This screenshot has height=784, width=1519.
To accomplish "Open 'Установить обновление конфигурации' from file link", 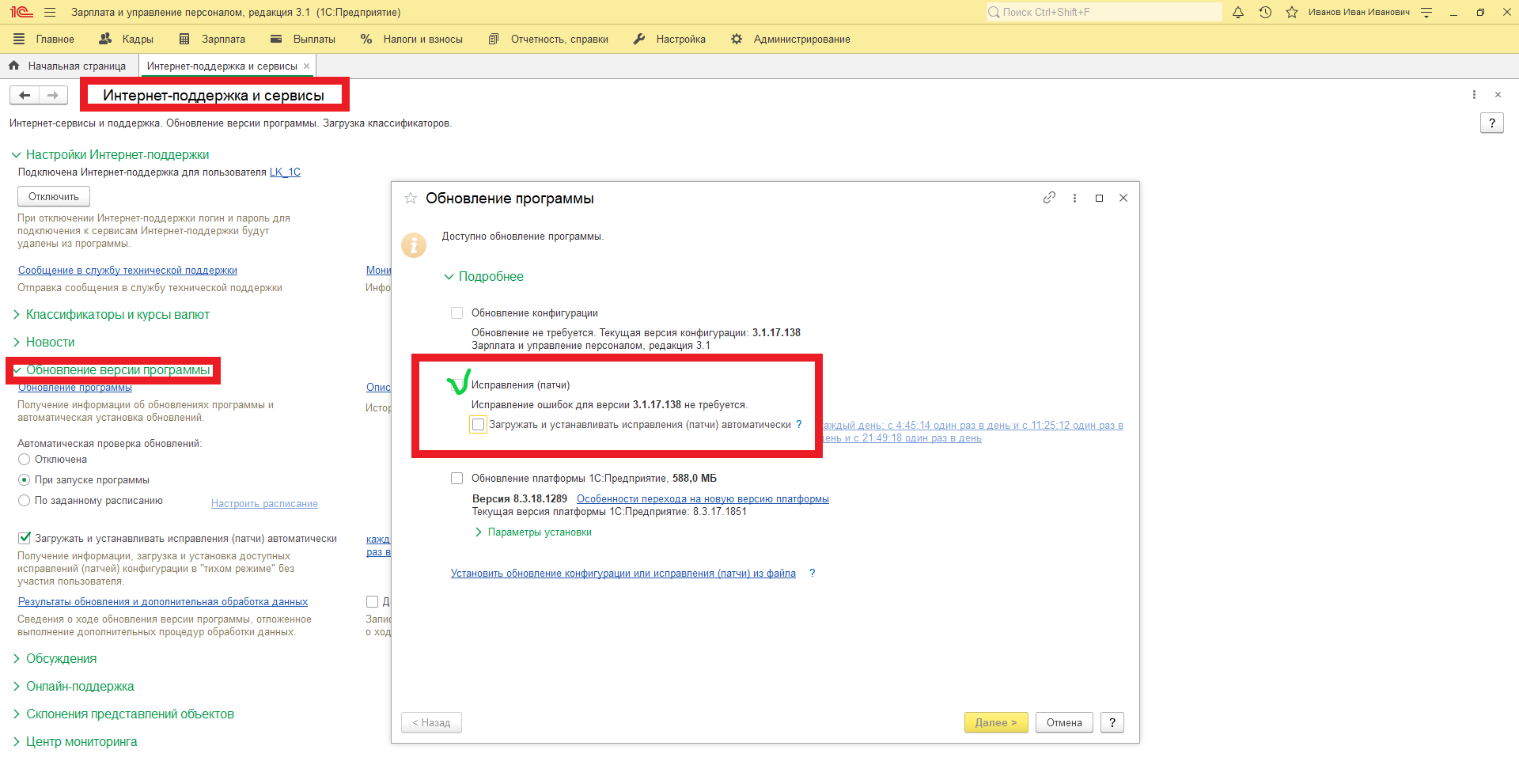I will [x=623, y=574].
